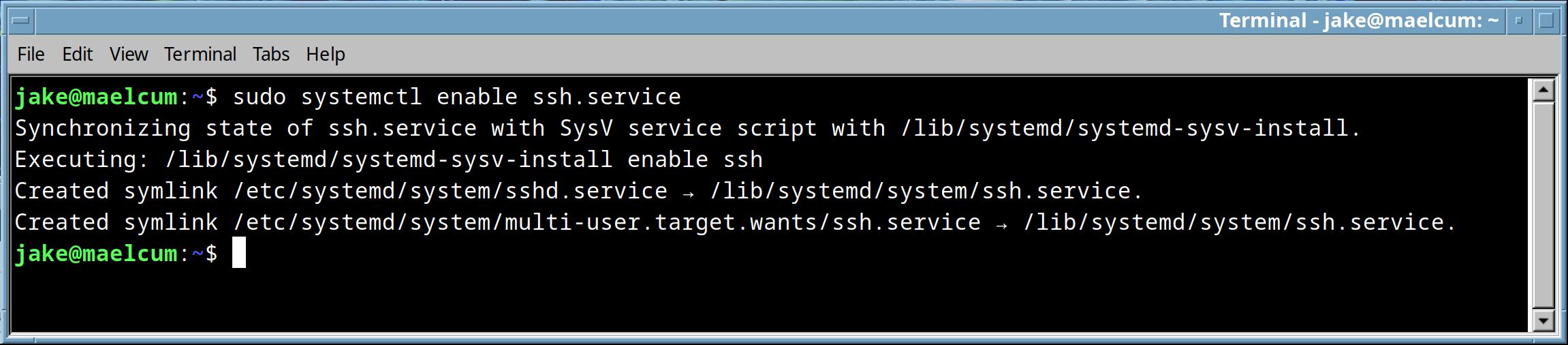Click the 'sudo systemctl enable ssh.service' command text
The height and width of the screenshot is (345, 1568).
456,97
